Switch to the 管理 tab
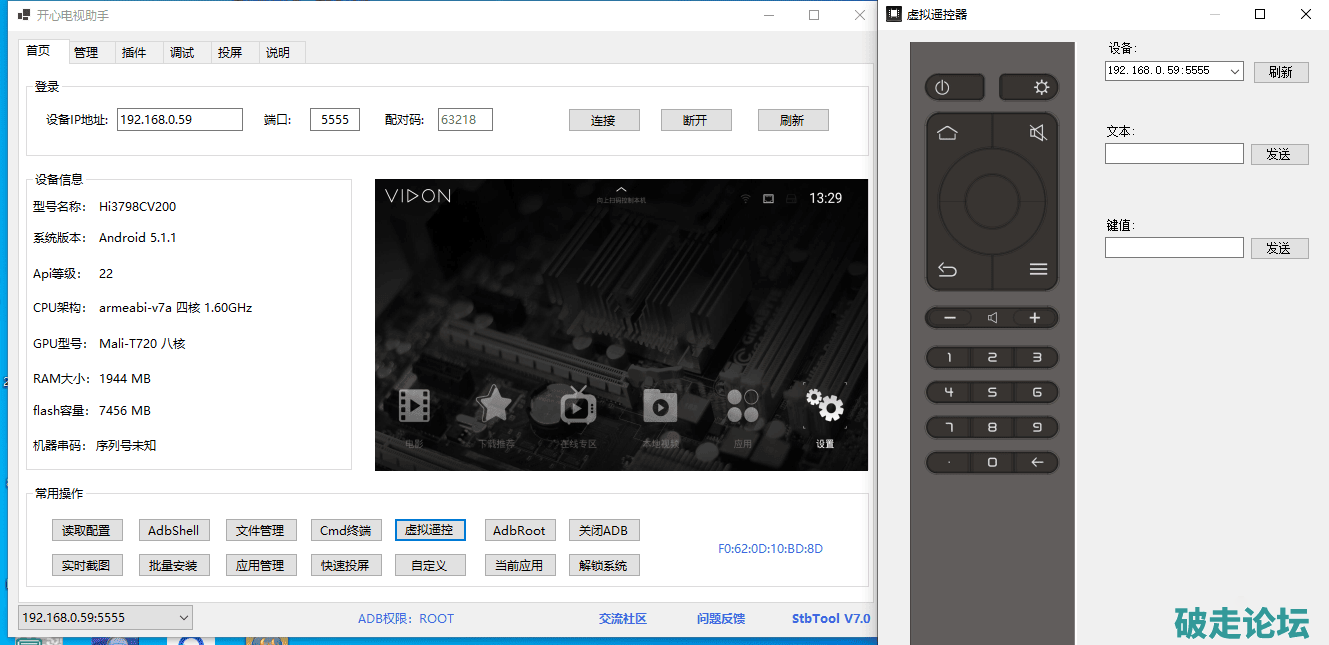 [86, 53]
